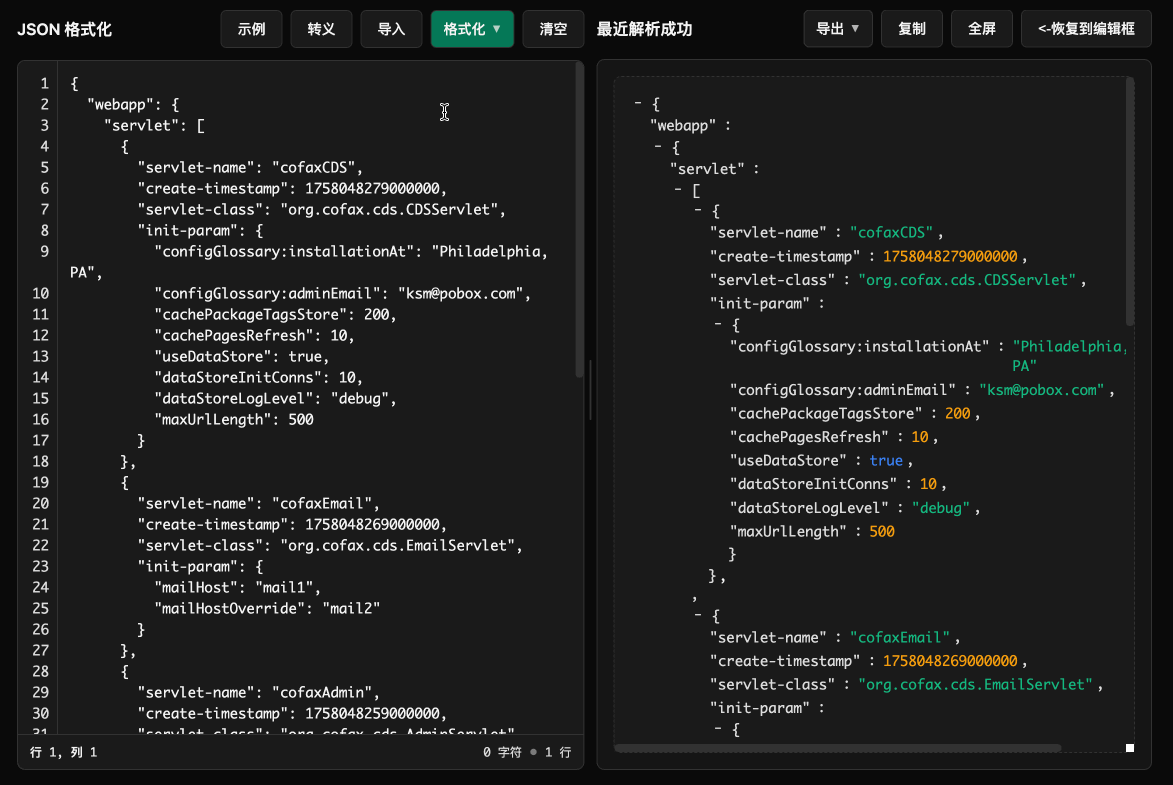Enter fullscreen with 全屏
The width and height of the screenshot is (1173, 785).
[981, 29]
